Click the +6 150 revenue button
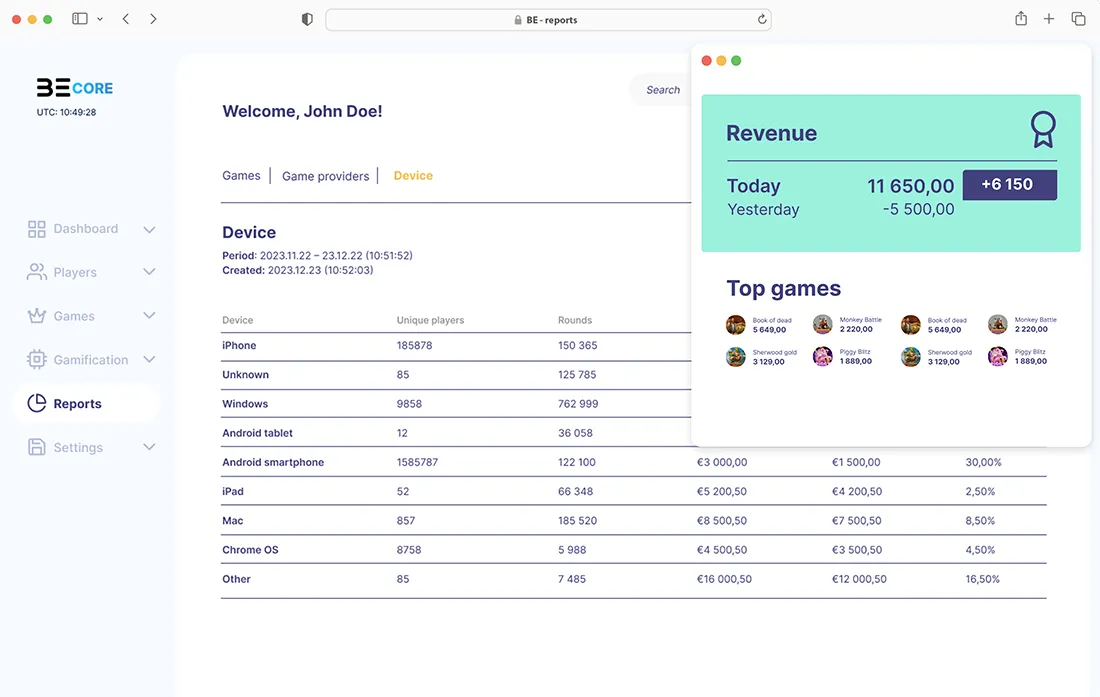The image size is (1100, 697). pyautogui.click(x=1009, y=185)
